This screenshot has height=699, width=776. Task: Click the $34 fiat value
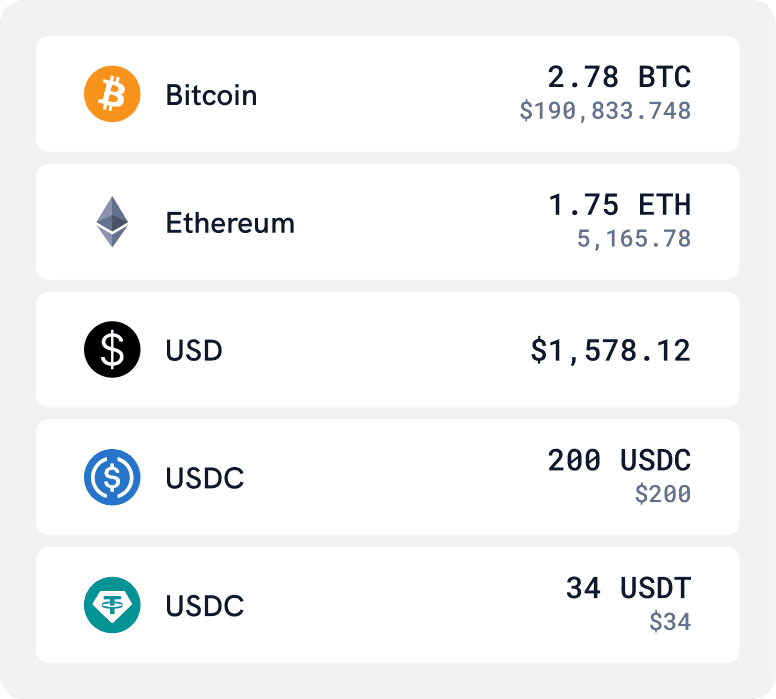coord(670,622)
